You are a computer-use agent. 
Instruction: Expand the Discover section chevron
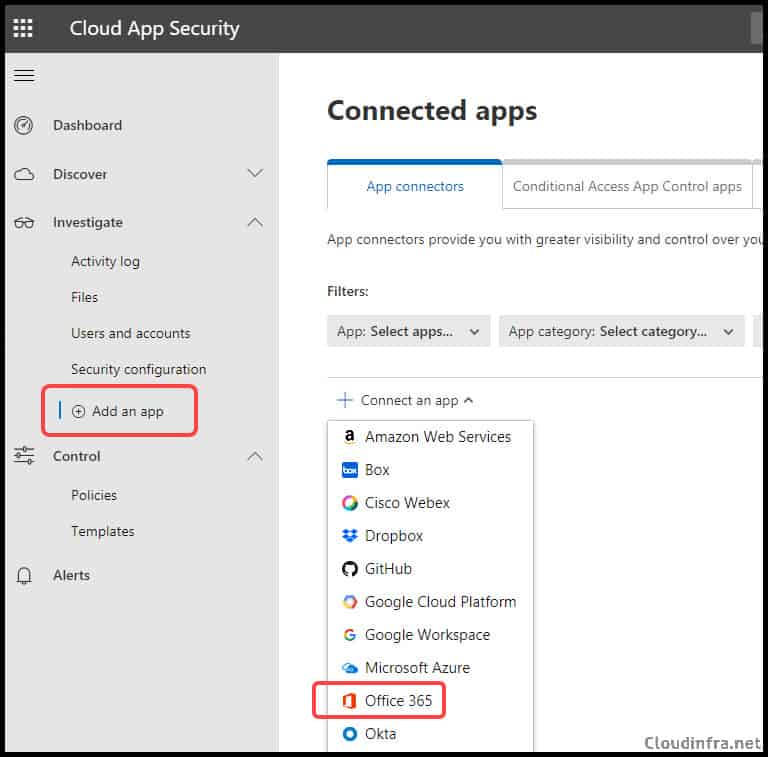(x=255, y=173)
